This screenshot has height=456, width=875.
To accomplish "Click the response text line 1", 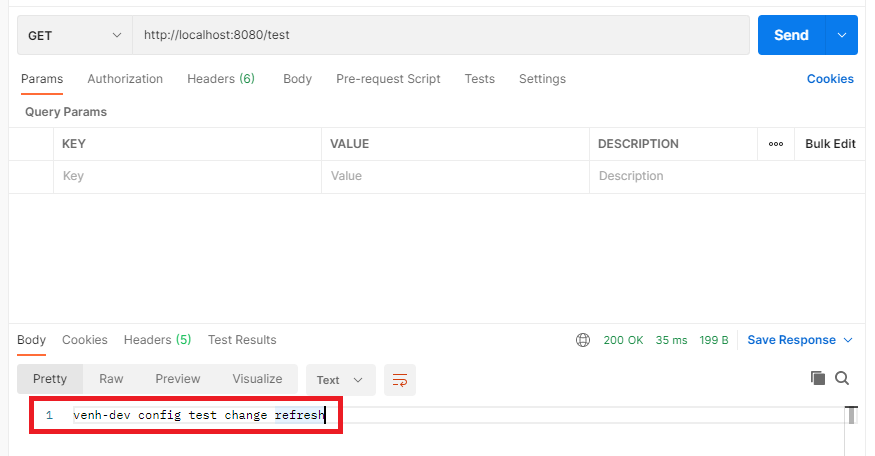I will tap(198, 415).
